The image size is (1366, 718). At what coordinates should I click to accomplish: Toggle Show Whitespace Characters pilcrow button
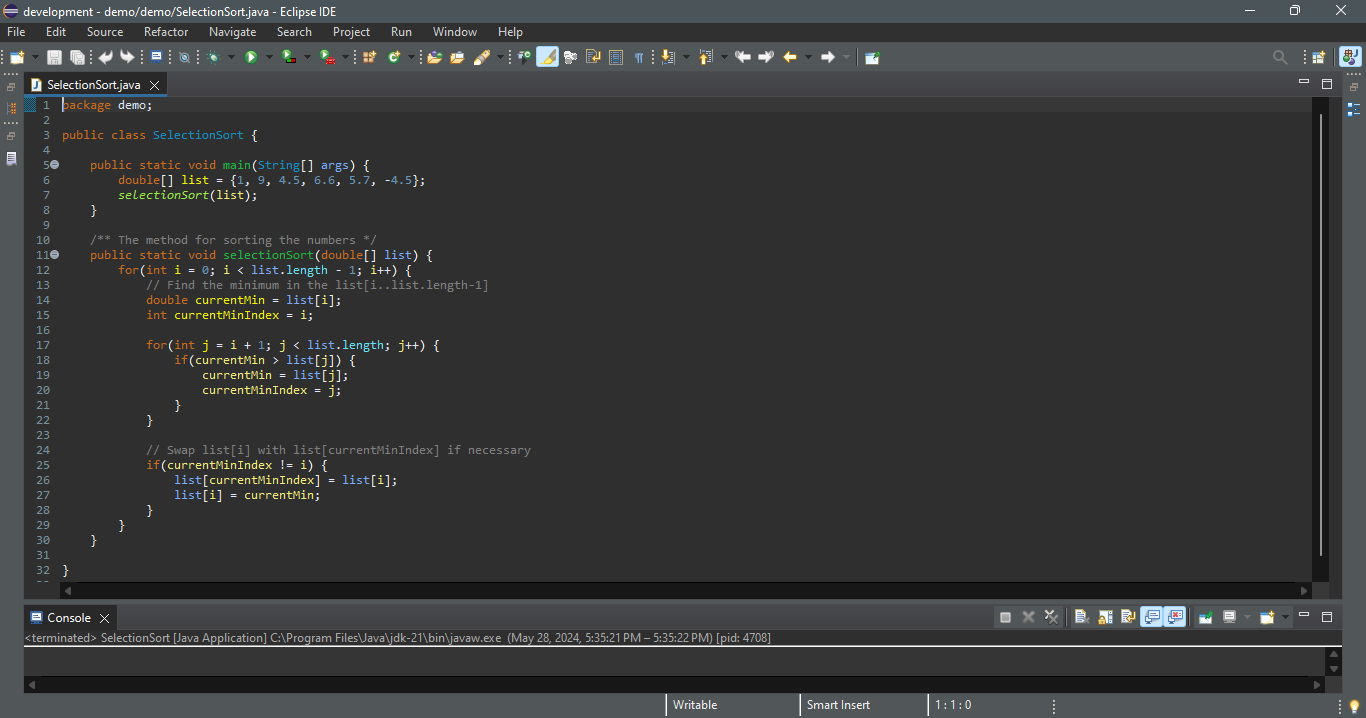coord(639,58)
